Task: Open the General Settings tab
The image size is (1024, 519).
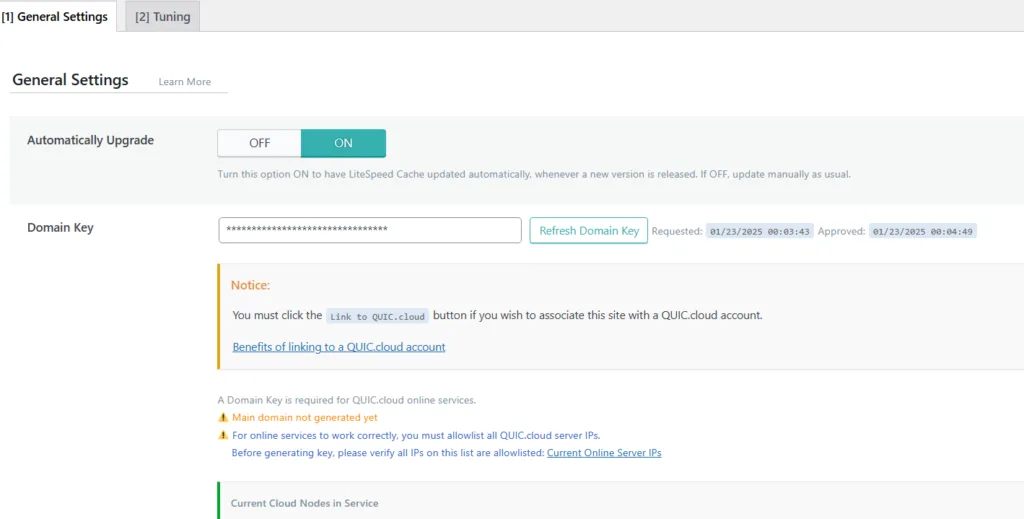Action: 55,16
